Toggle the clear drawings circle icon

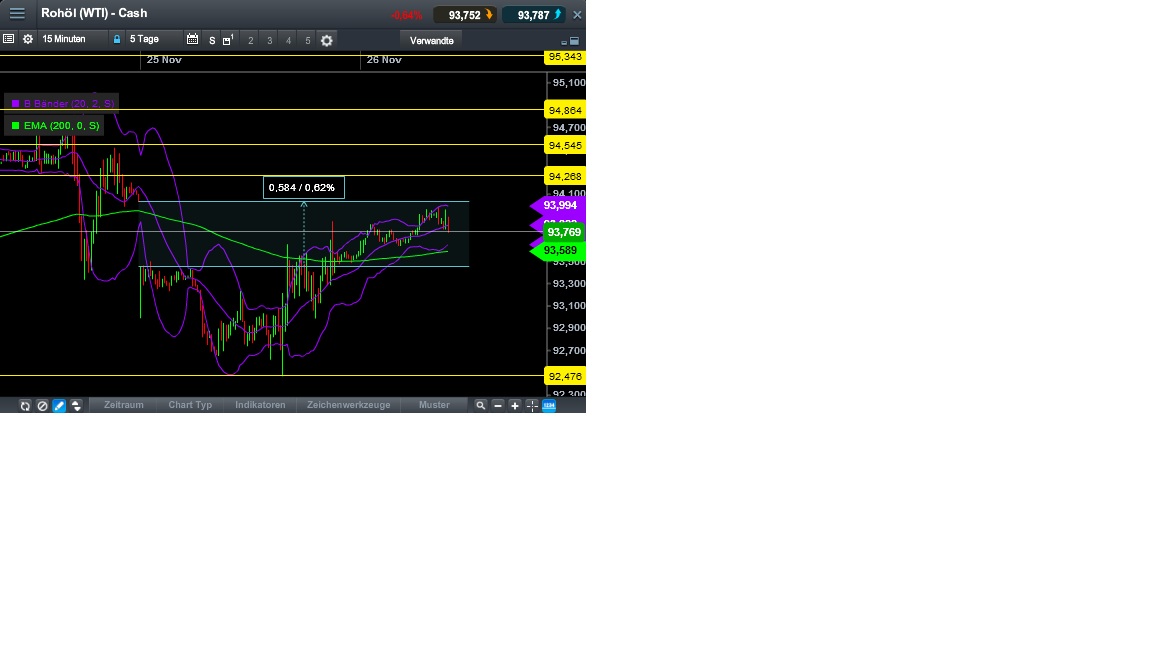coord(42,405)
